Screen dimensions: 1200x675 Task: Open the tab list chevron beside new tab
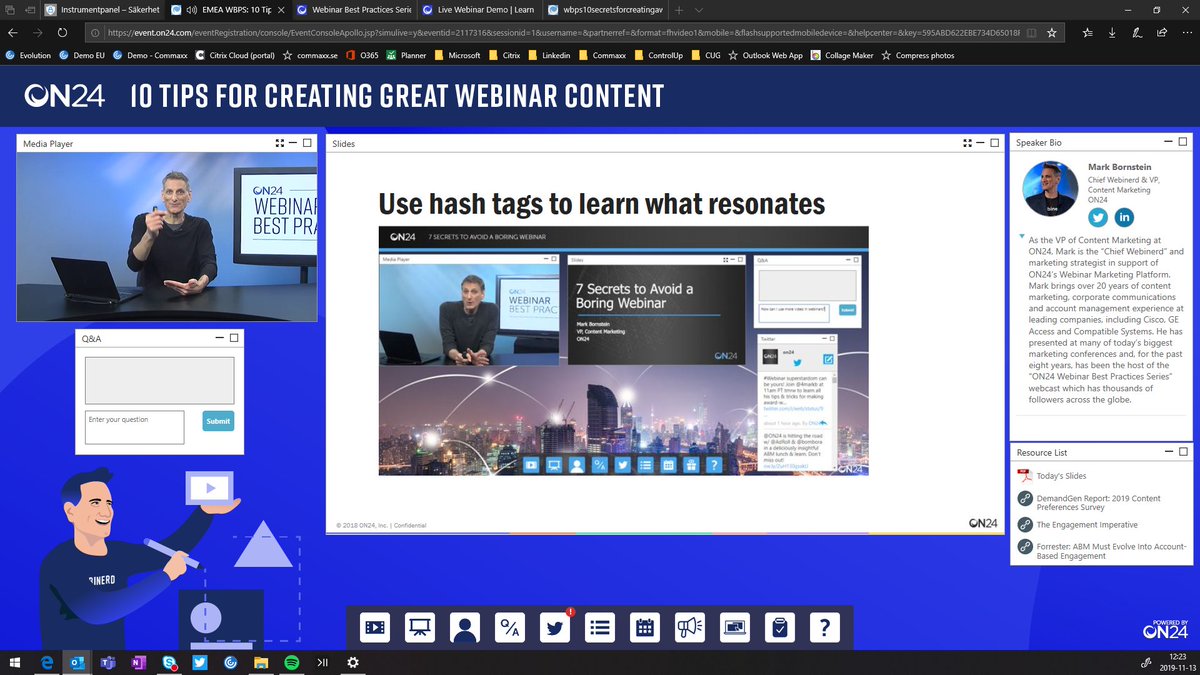point(701,10)
